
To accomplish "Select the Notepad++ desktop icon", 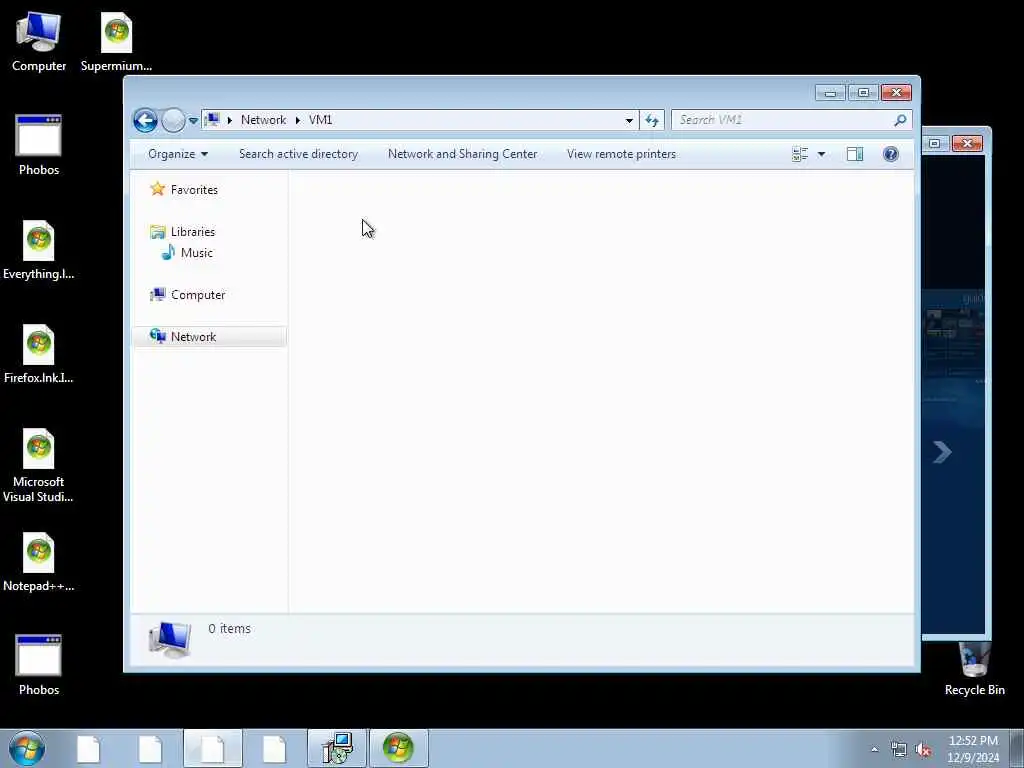I will (39, 562).
